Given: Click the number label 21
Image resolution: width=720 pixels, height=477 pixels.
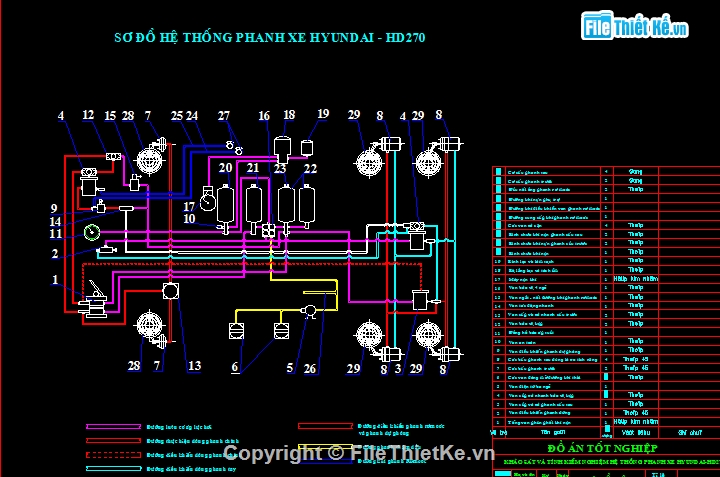Looking at the screenshot, I should pyautogui.click(x=253, y=168).
